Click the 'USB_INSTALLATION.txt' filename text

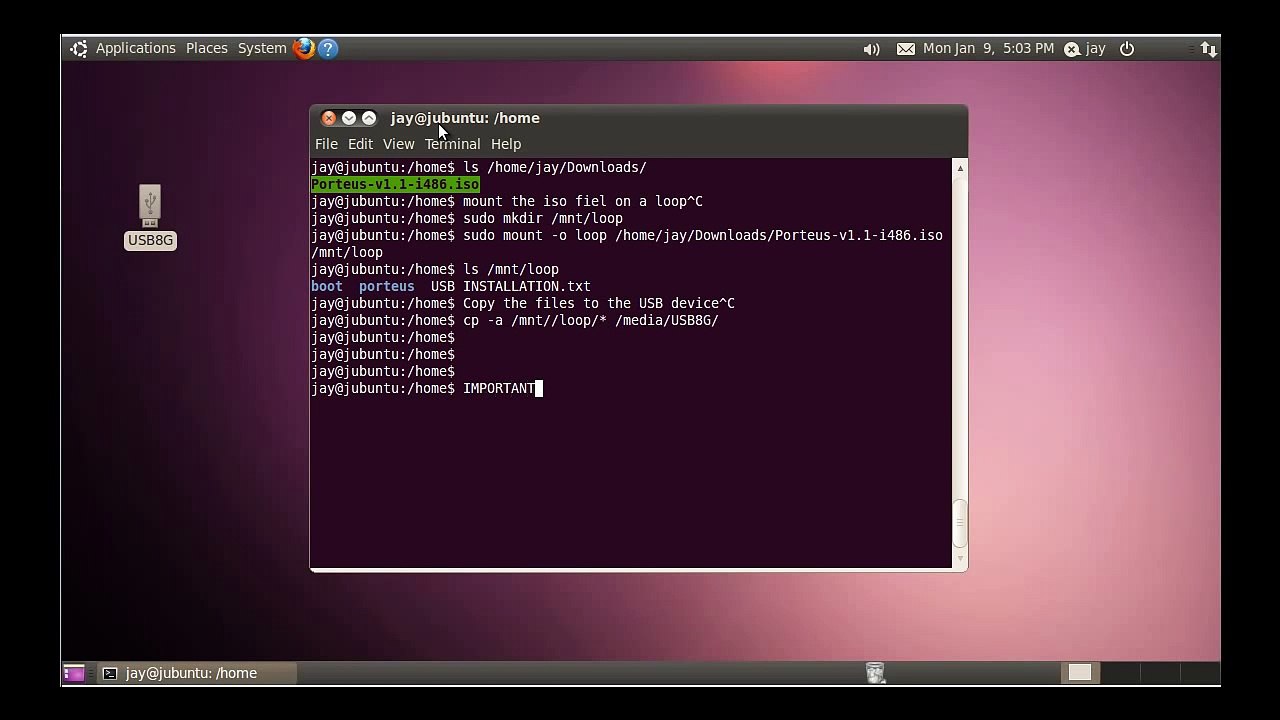pos(511,286)
